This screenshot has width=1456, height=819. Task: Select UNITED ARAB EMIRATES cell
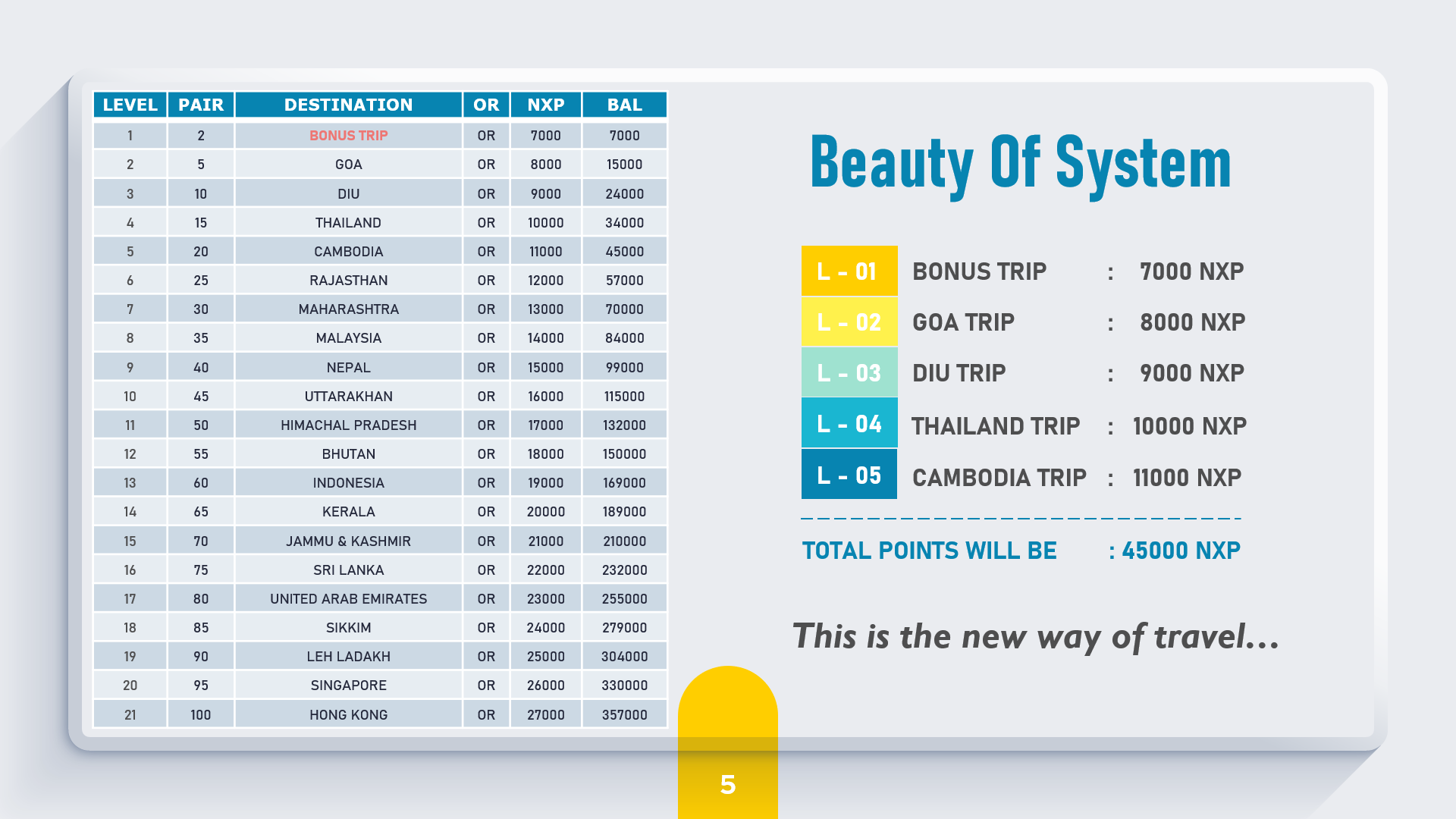(349, 599)
